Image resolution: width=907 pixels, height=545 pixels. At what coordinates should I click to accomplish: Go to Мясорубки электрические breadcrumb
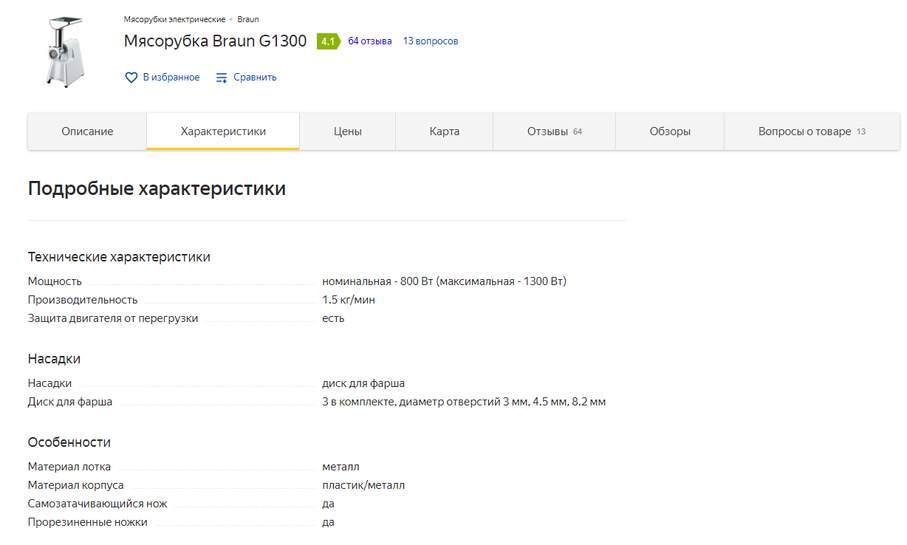click(174, 19)
